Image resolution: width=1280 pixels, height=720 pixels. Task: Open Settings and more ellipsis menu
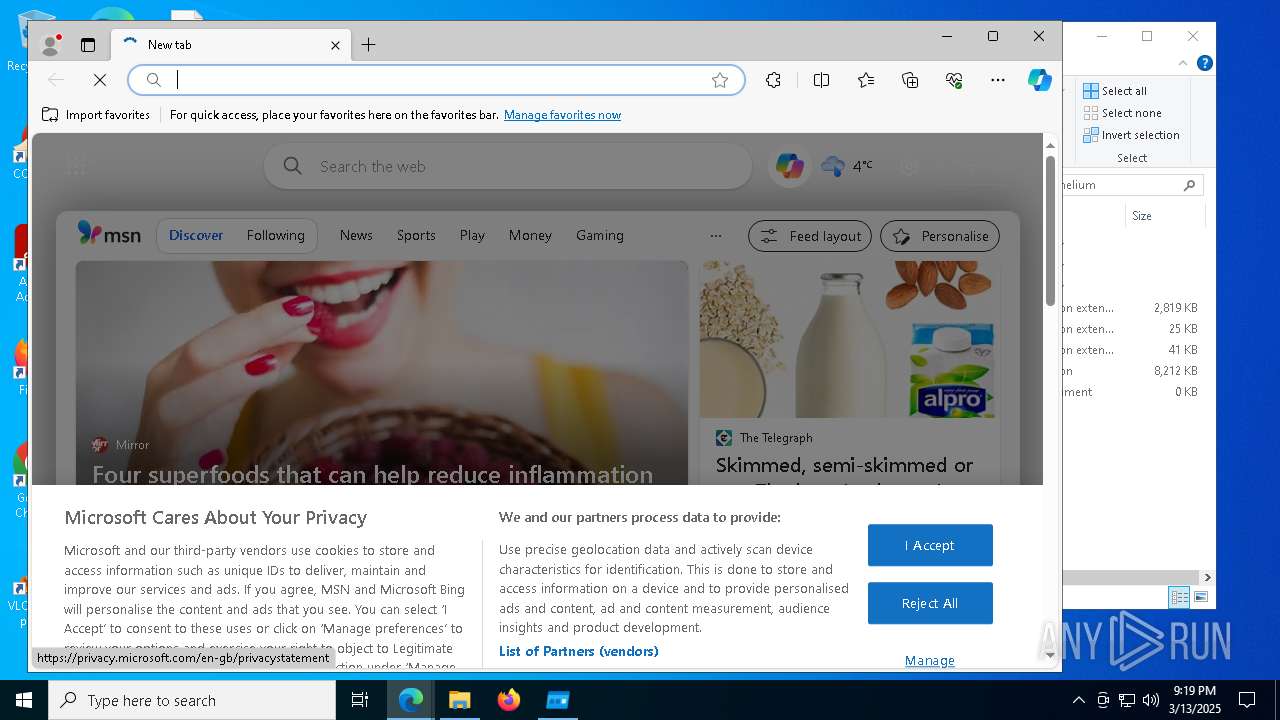point(998,80)
